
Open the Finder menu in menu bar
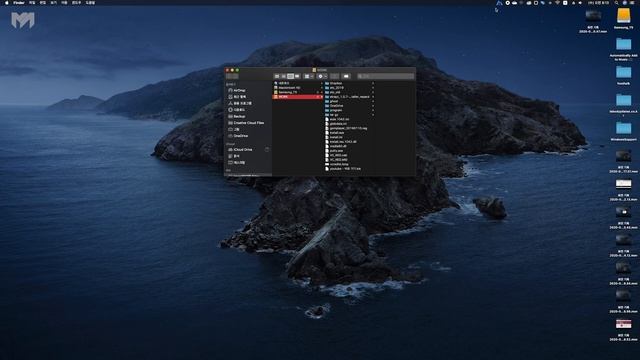[x=19, y=2]
